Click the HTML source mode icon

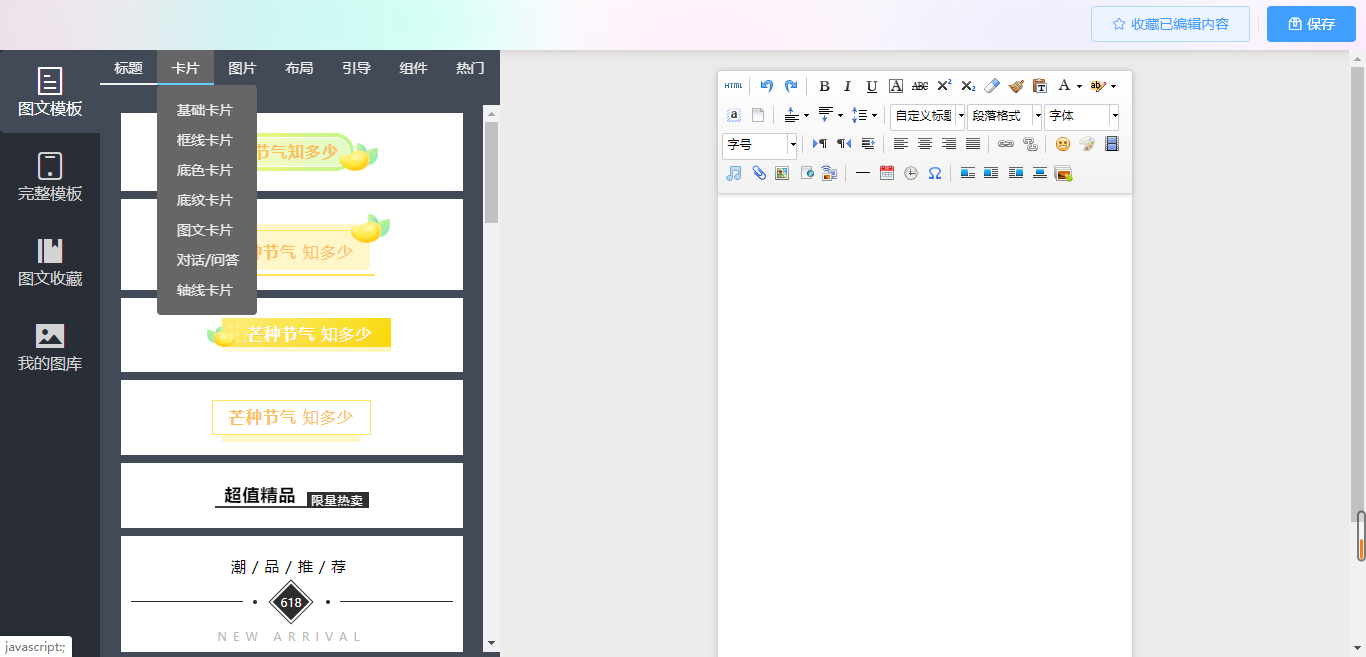[734, 86]
